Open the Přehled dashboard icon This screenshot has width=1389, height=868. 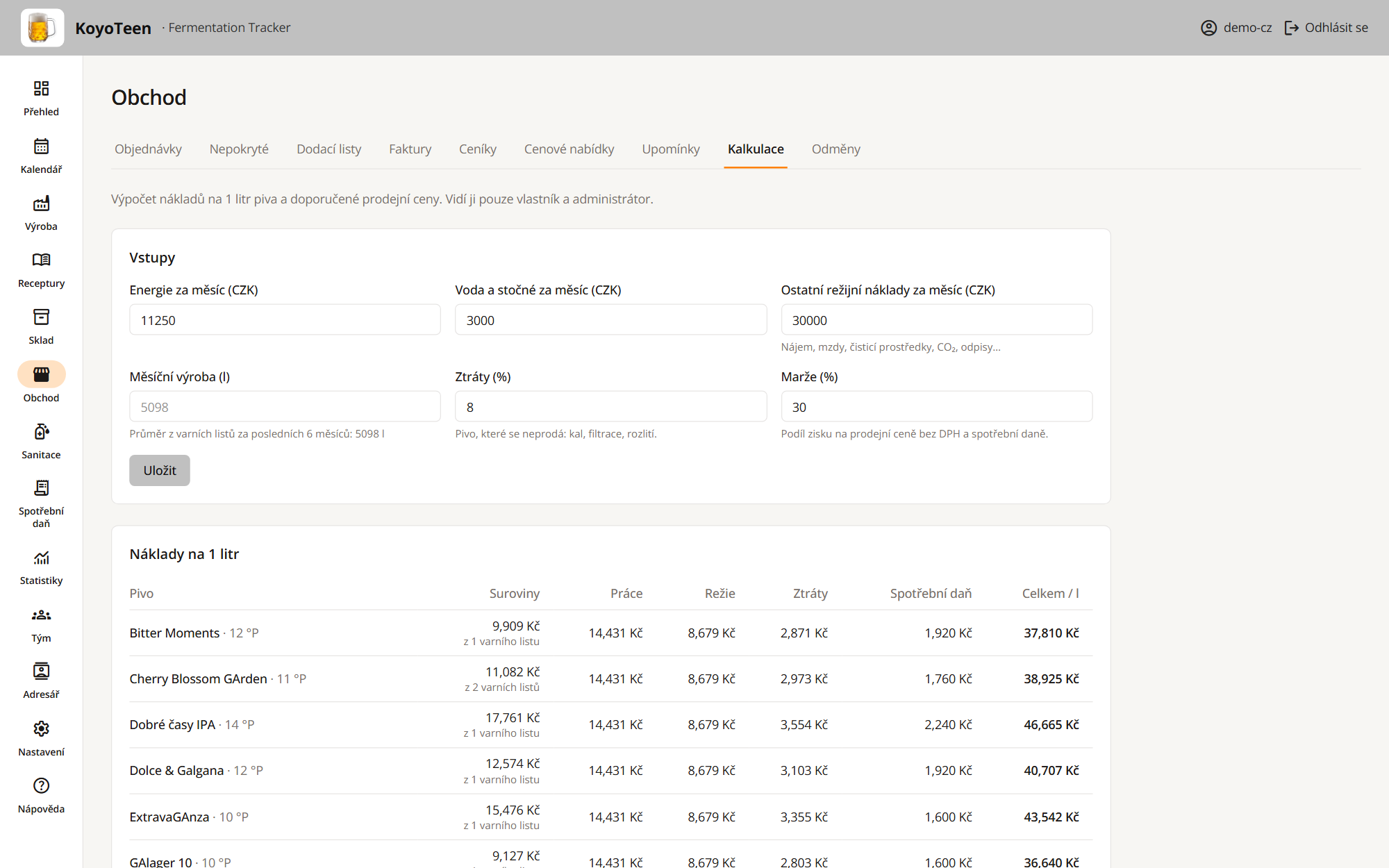[41, 88]
